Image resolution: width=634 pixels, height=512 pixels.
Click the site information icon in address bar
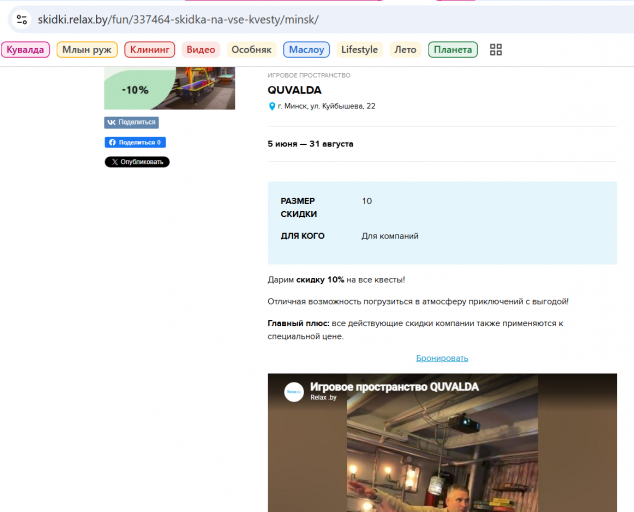click(x=21, y=19)
